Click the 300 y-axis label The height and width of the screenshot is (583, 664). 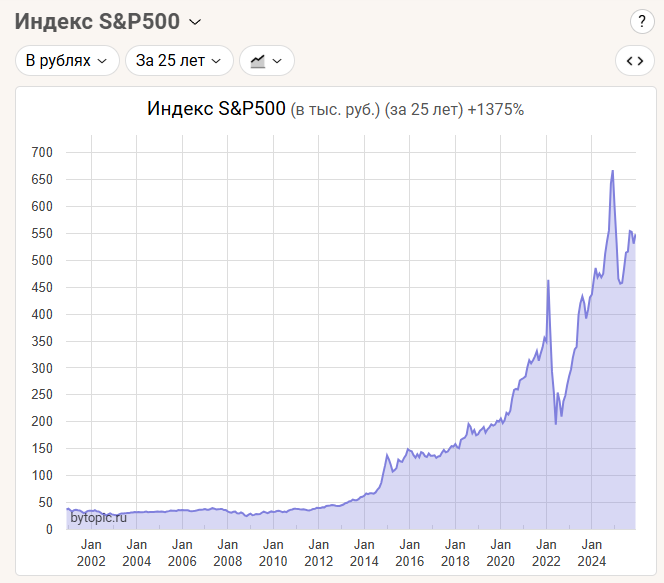(42, 368)
